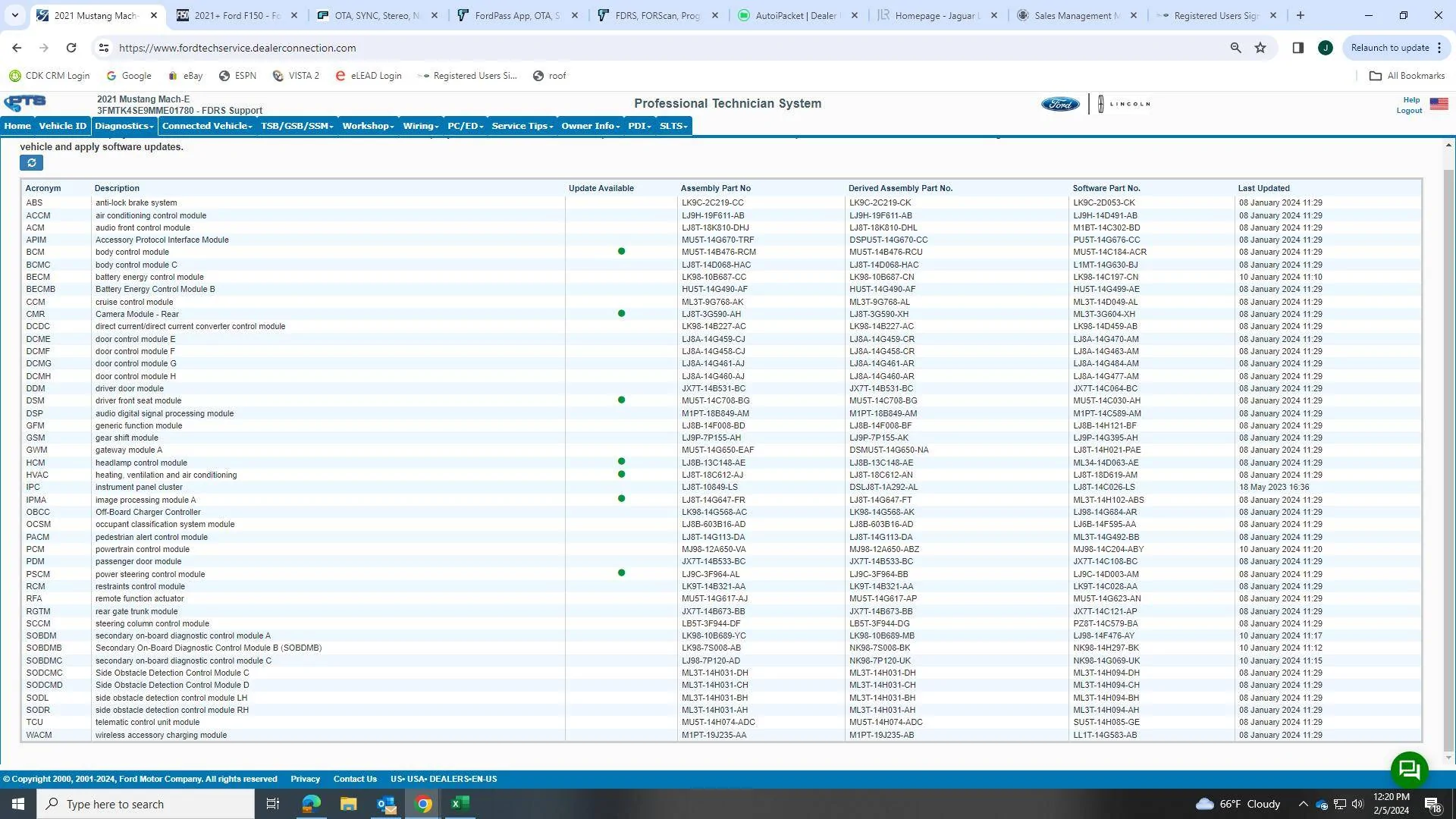This screenshot has width=1456, height=819.
Task: Open Task View on the taskbar
Action: pyautogui.click(x=273, y=804)
